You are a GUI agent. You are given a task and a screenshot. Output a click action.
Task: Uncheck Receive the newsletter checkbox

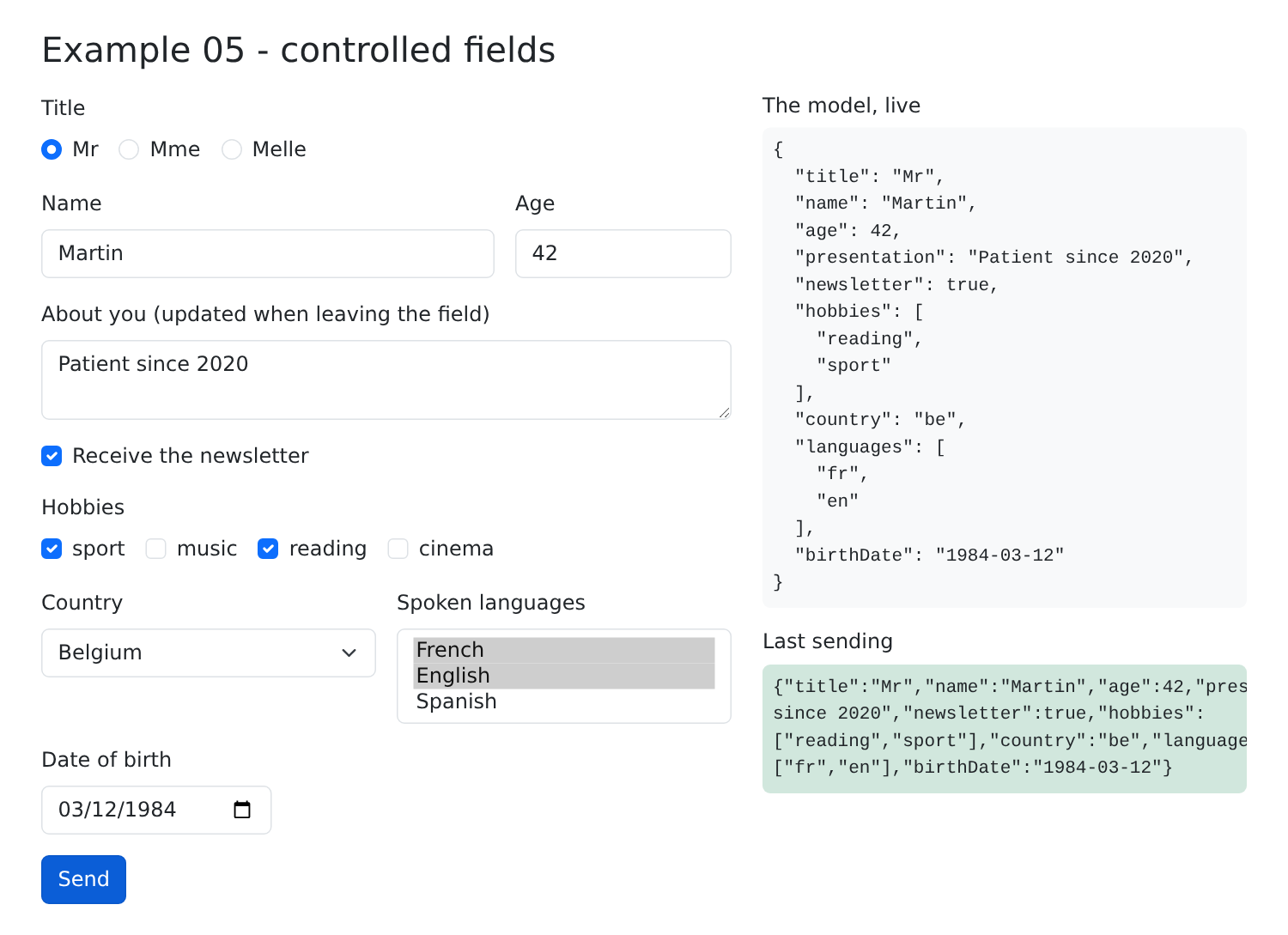point(52,456)
